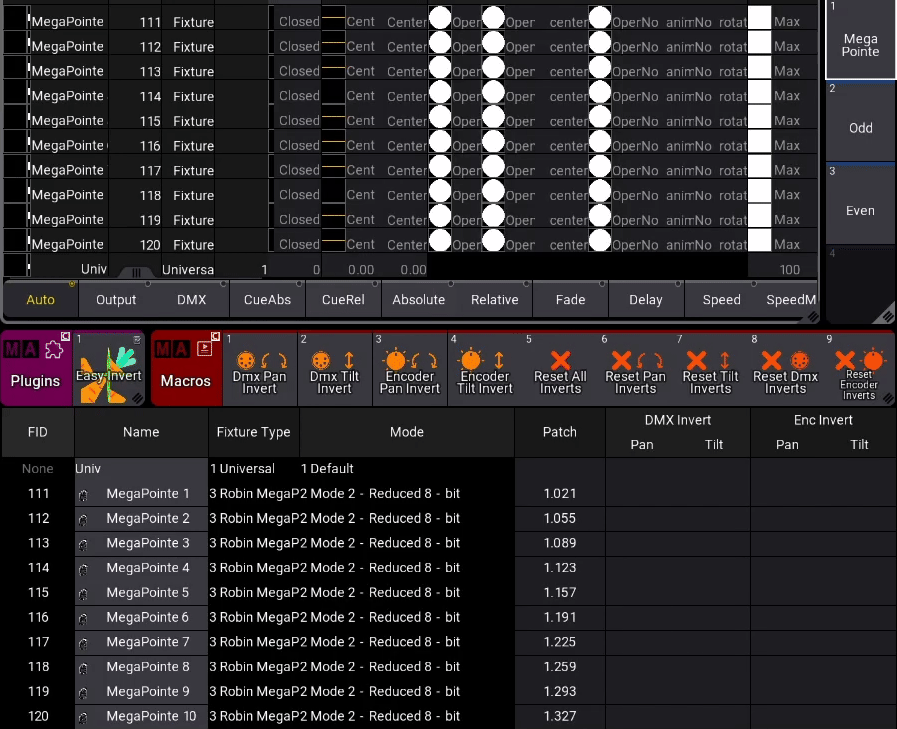This screenshot has height=729, width=897.
Task: Run the Dmx Pan Invert macro
Action: (259, 368)
